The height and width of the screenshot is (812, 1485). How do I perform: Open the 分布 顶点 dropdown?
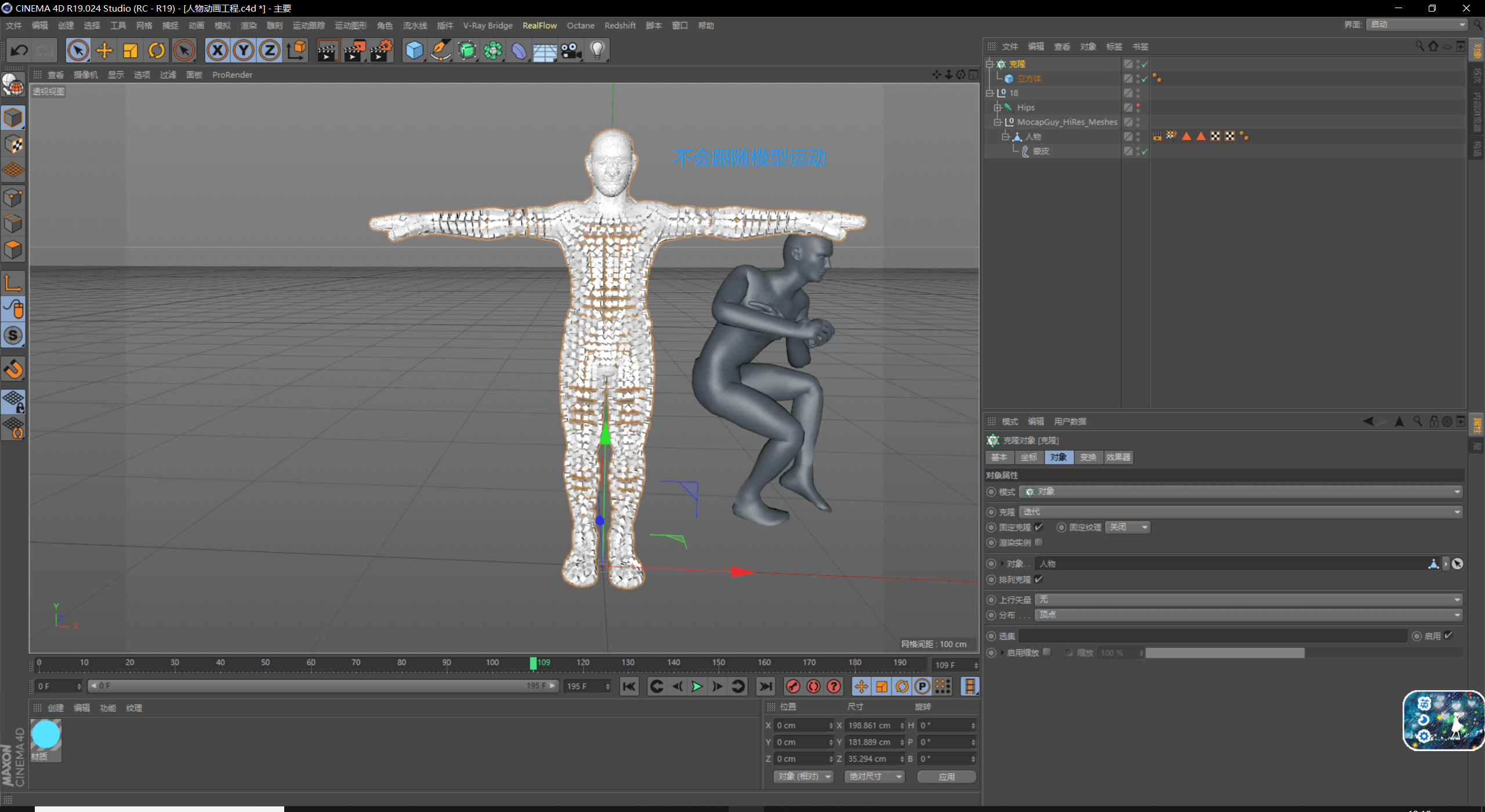(1249, 615)
